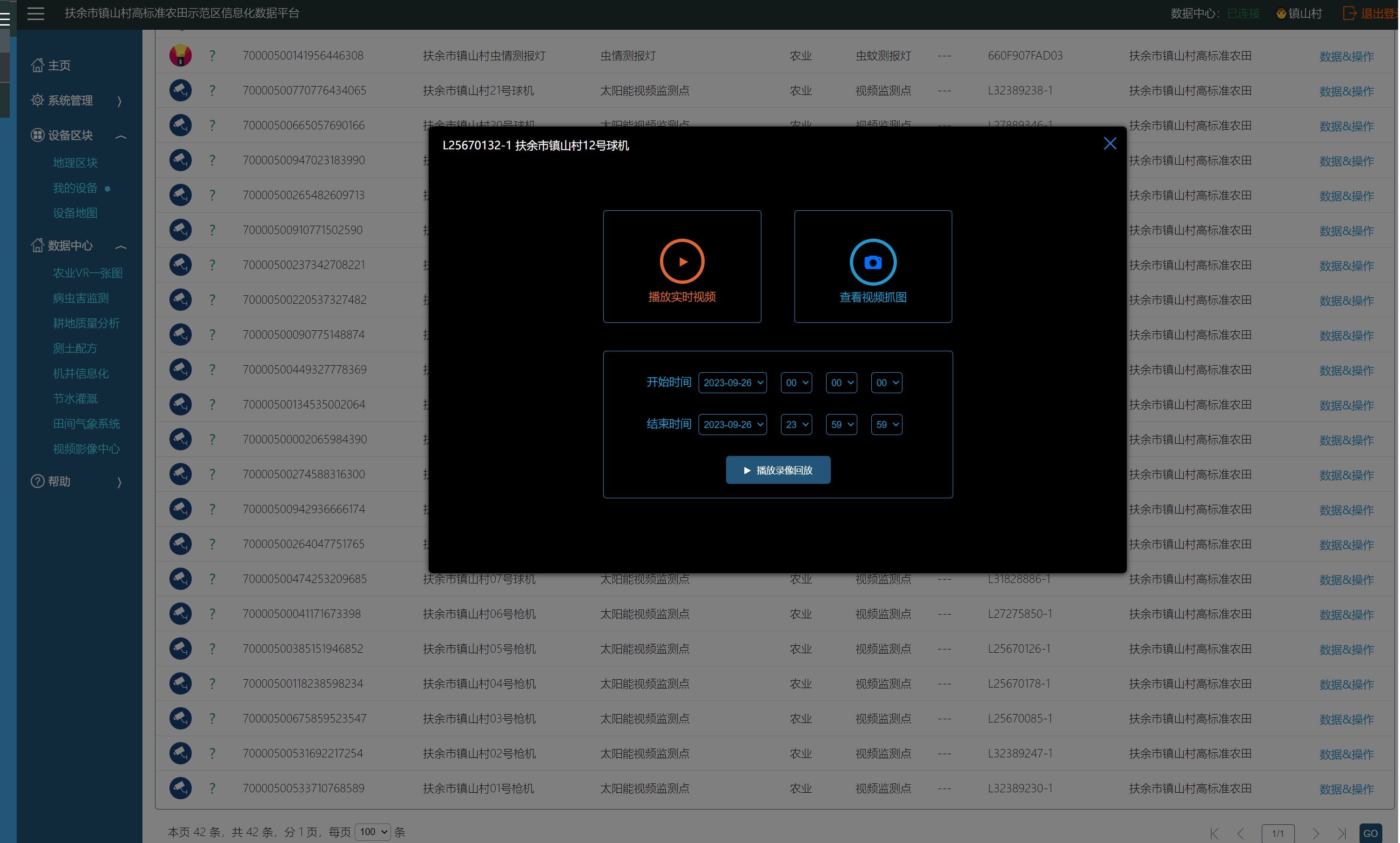Open 耕地质量分析 in the sidebar

click(x=87, y=323)
